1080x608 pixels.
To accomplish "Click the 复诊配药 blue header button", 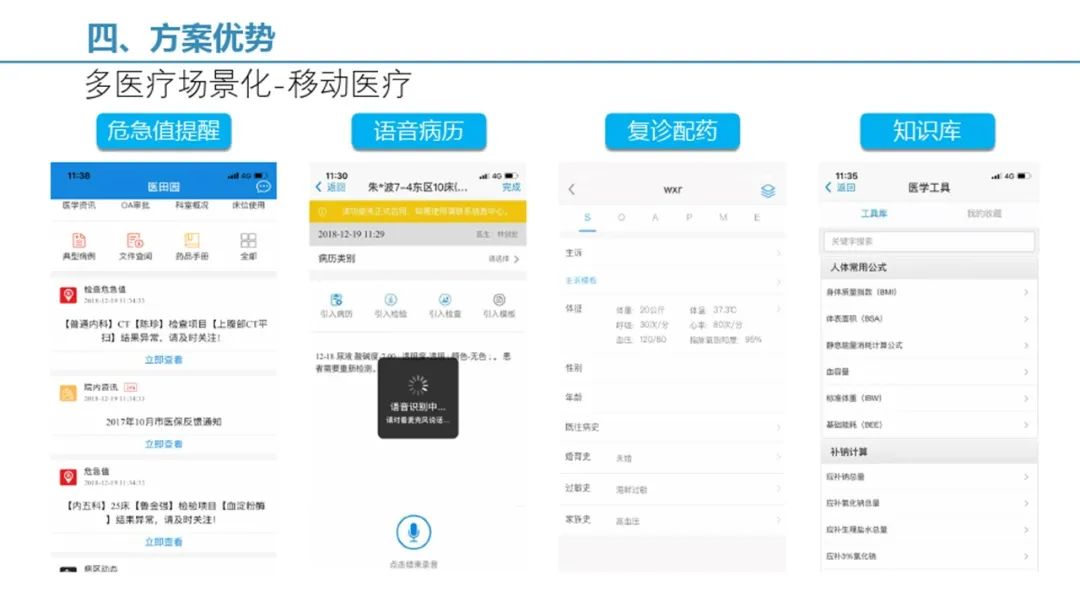I will (x=672, y=131).
